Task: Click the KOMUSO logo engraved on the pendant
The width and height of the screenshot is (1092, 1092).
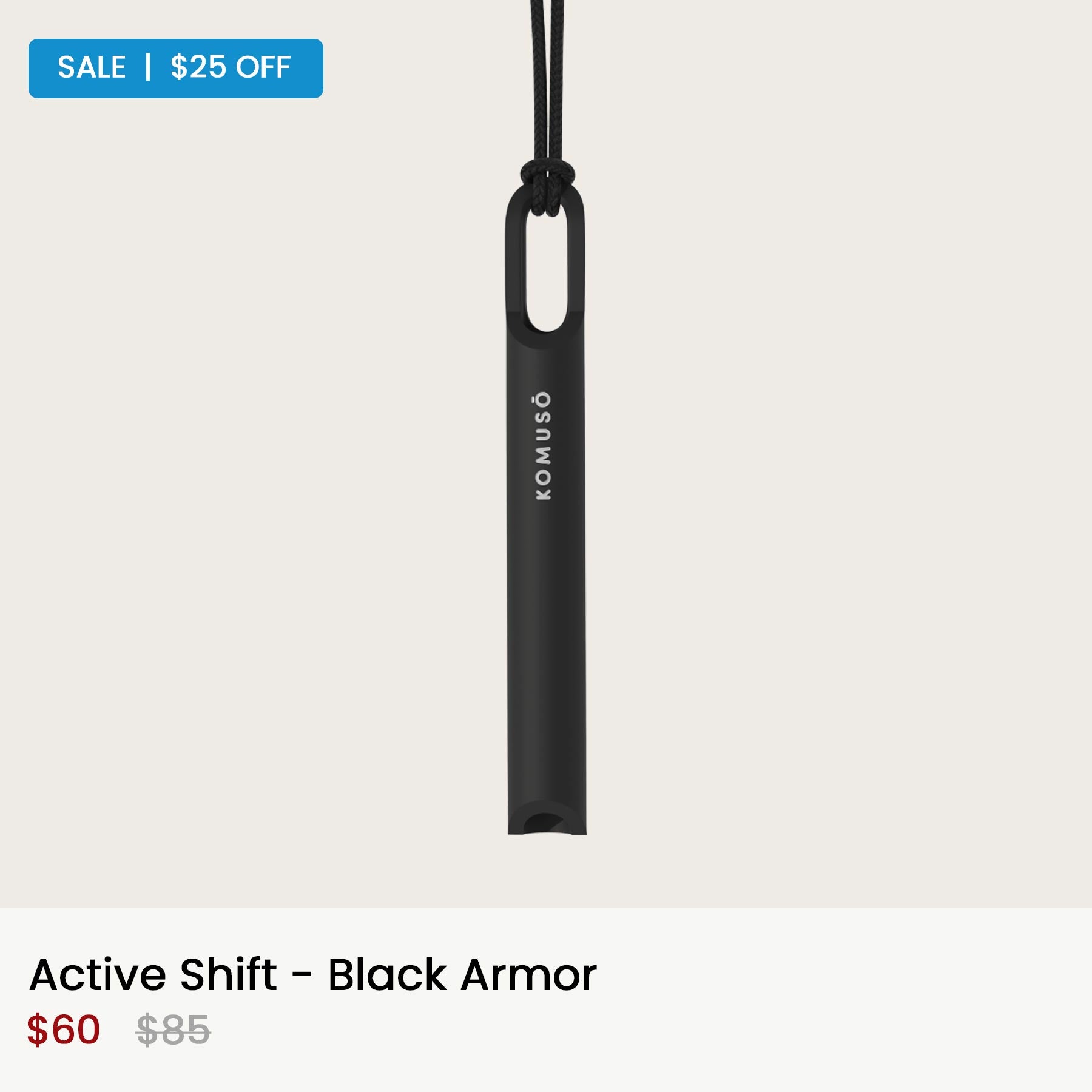Action: click(x=544, y=446)
